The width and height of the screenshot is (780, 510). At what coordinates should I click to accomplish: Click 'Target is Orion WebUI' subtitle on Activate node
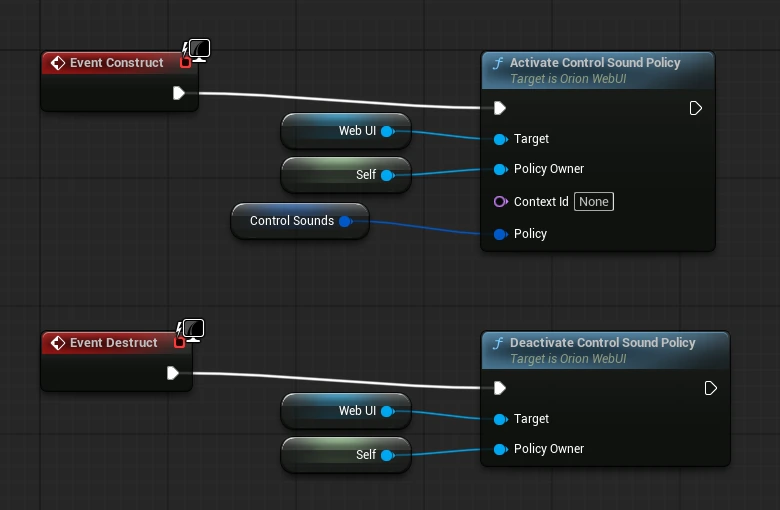tap(568, 79)
